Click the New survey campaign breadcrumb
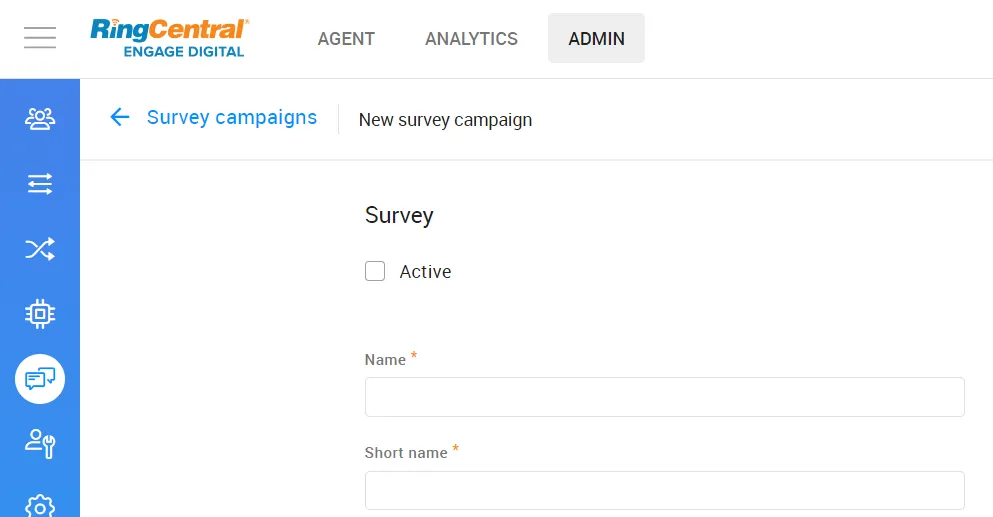 pyautogui.click(x=445, y=120)
